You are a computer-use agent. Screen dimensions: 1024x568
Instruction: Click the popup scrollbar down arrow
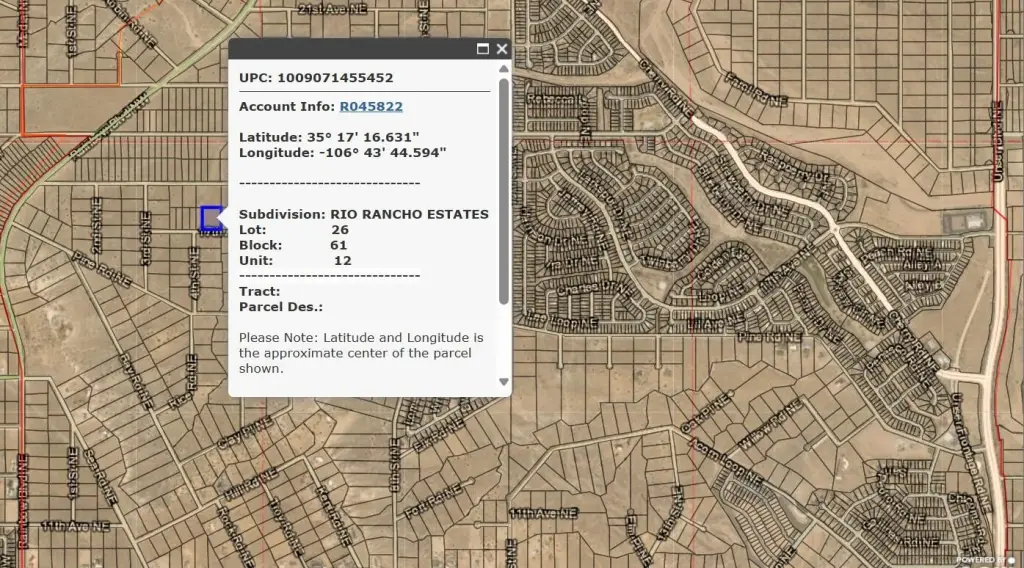pos(503,381)
